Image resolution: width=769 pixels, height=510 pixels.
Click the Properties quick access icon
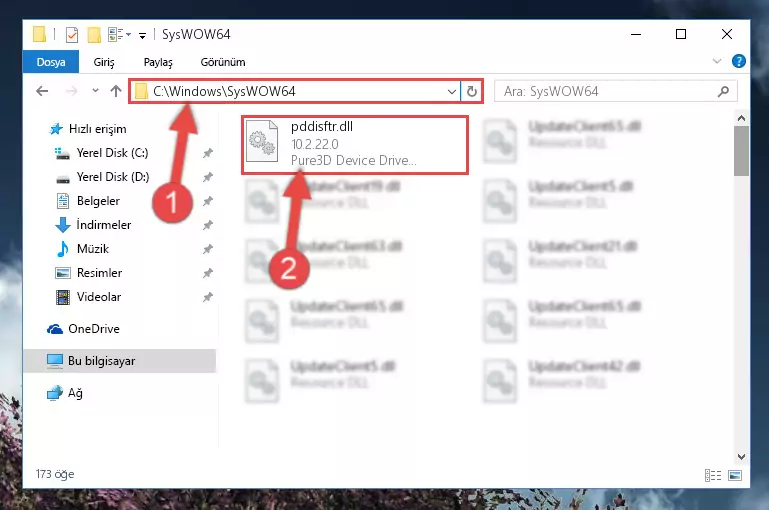tap(72, 35)
